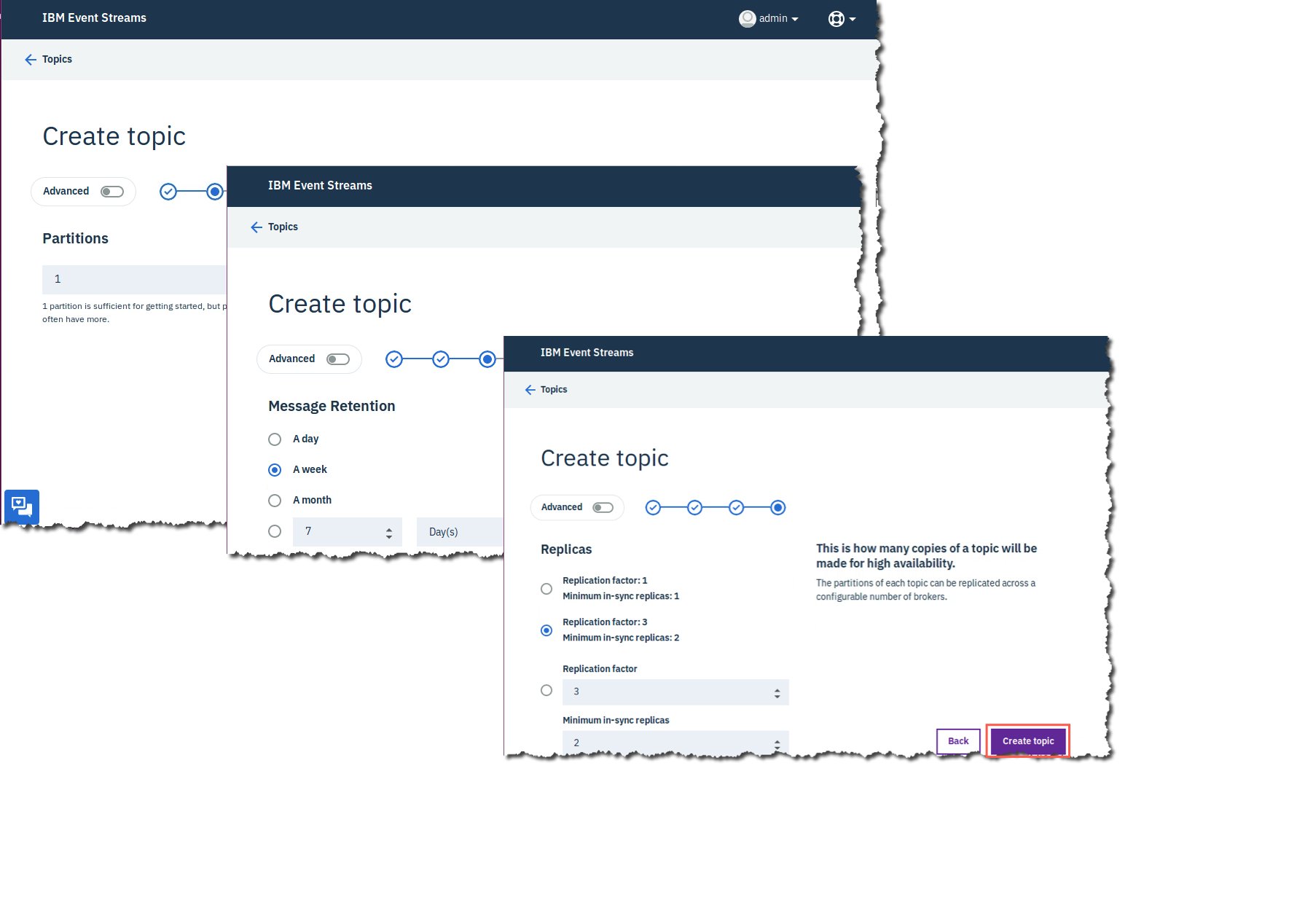Screen dimensions: 1289x924
Task: Select first completed step in Message Retention window
Action: tap(394, 359)
